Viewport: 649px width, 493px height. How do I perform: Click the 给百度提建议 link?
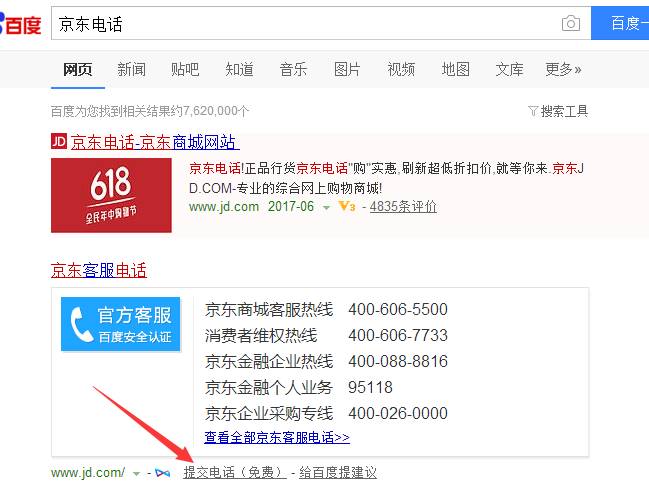(x=338, y=472)
